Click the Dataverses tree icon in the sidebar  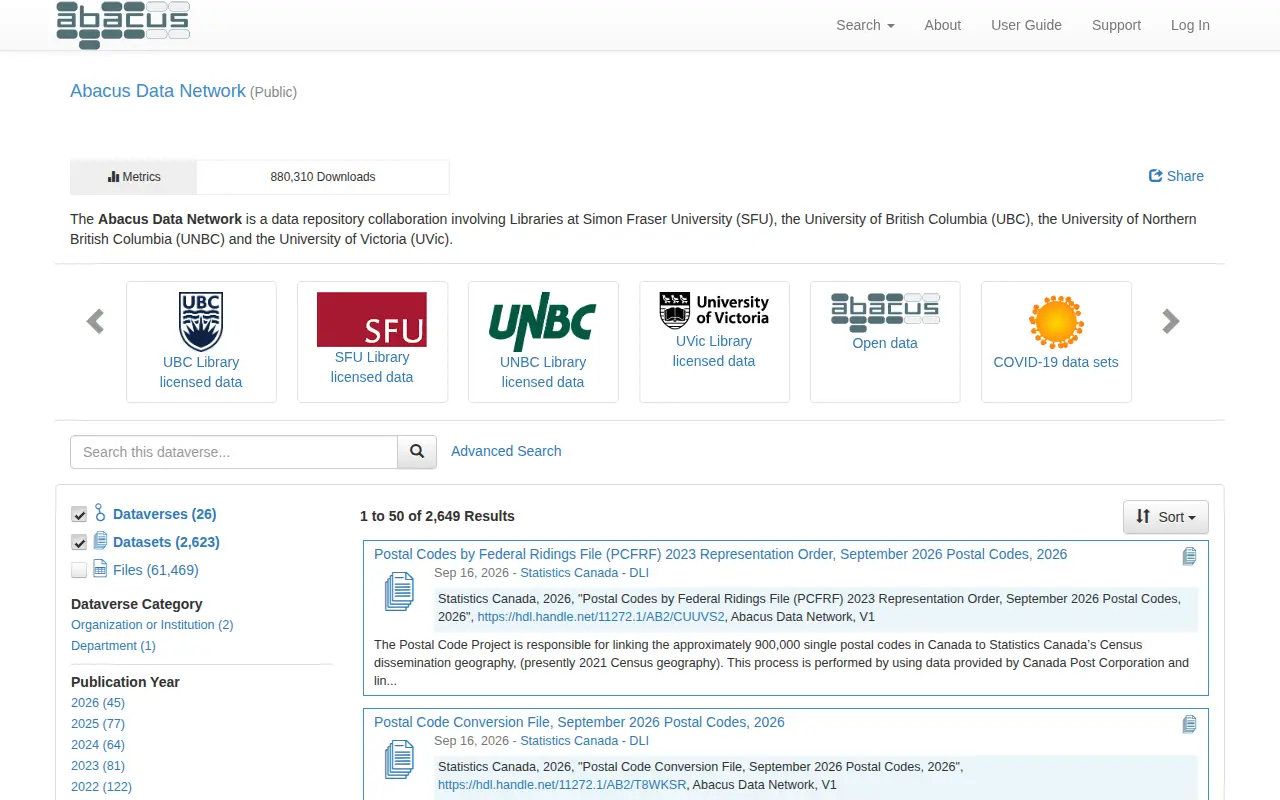coord(100,513)
